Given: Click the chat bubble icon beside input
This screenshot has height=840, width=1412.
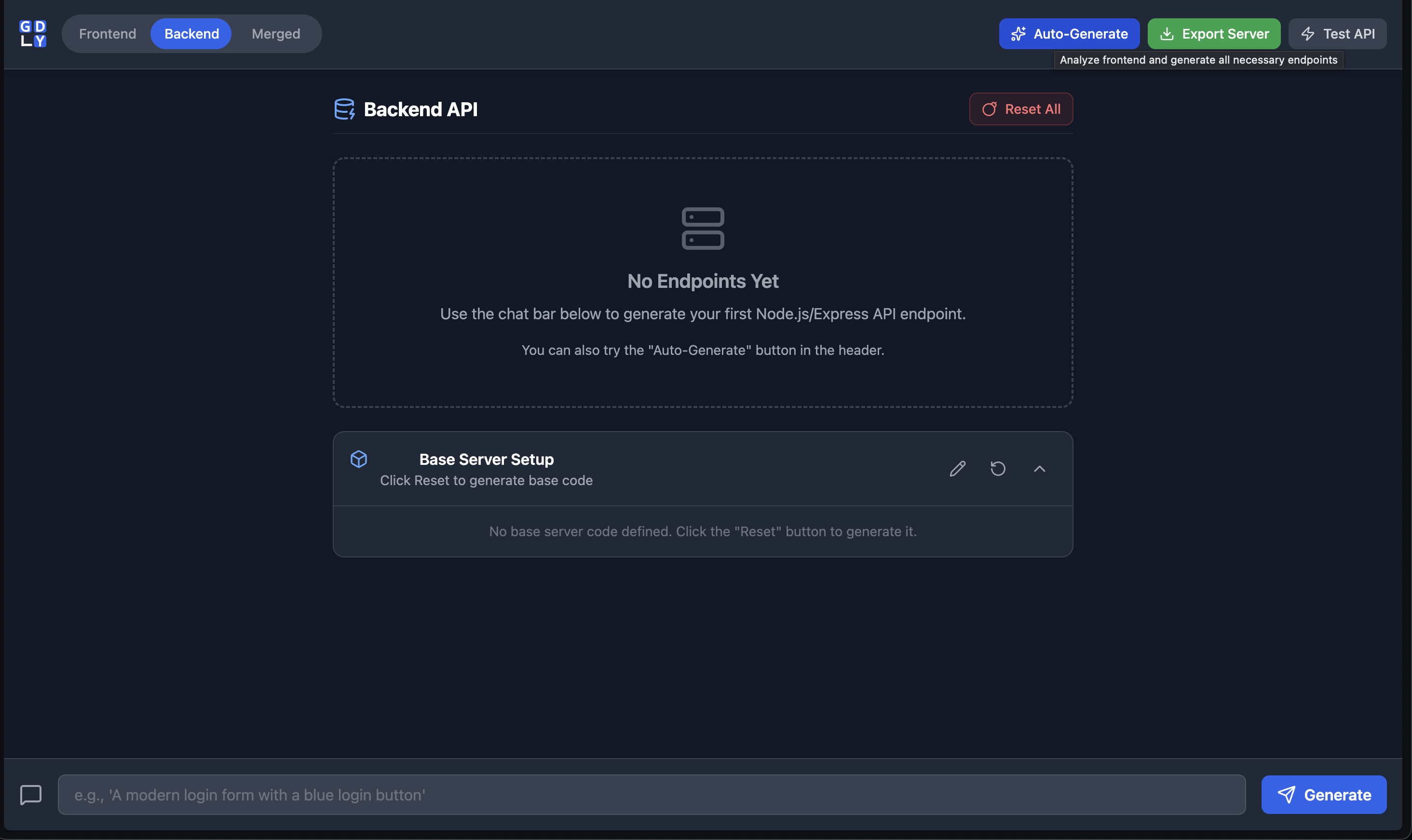Looking at the screenshot, I should tap(31, 794).
